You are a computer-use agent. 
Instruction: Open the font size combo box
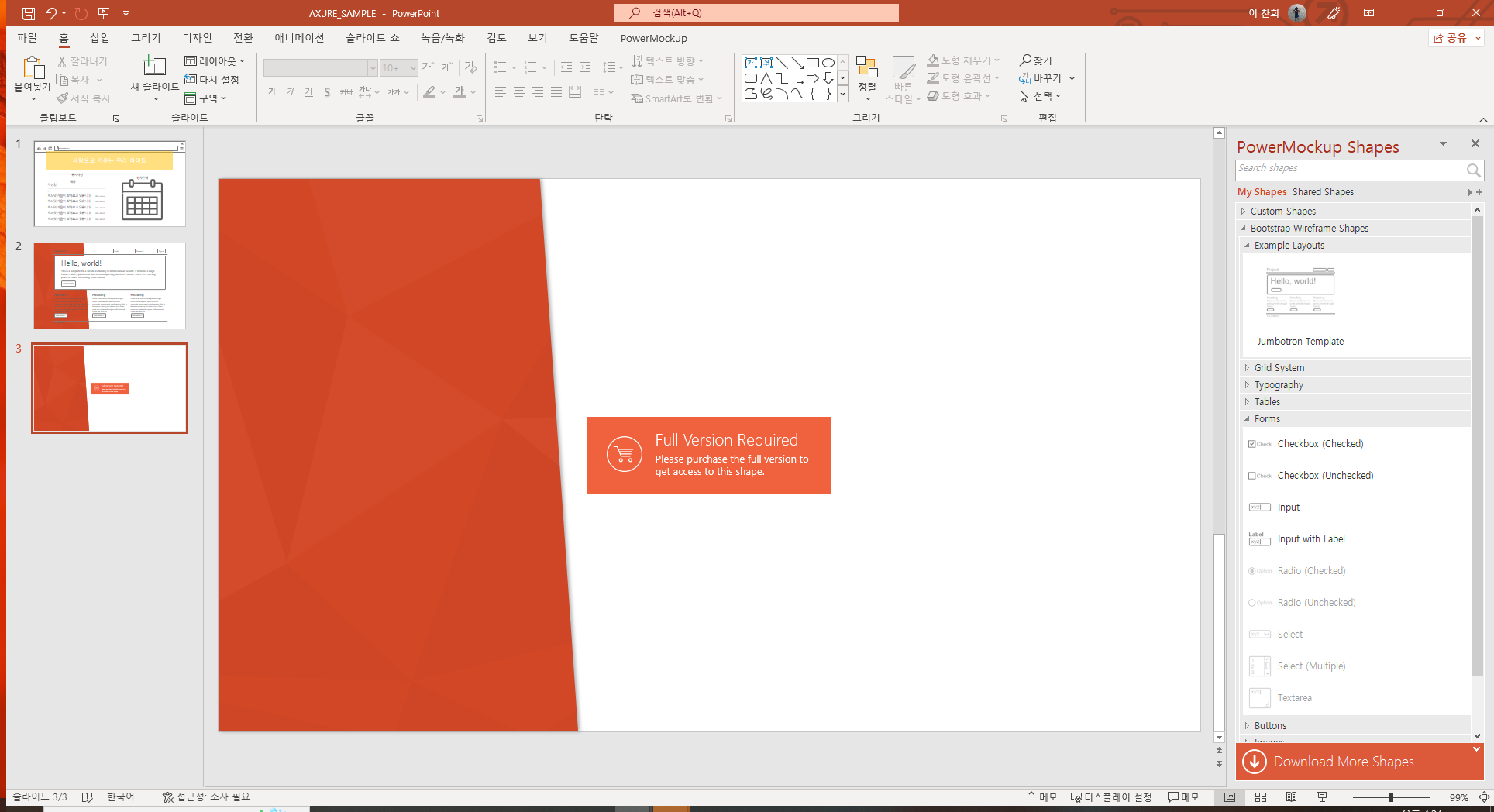(399, 68)
